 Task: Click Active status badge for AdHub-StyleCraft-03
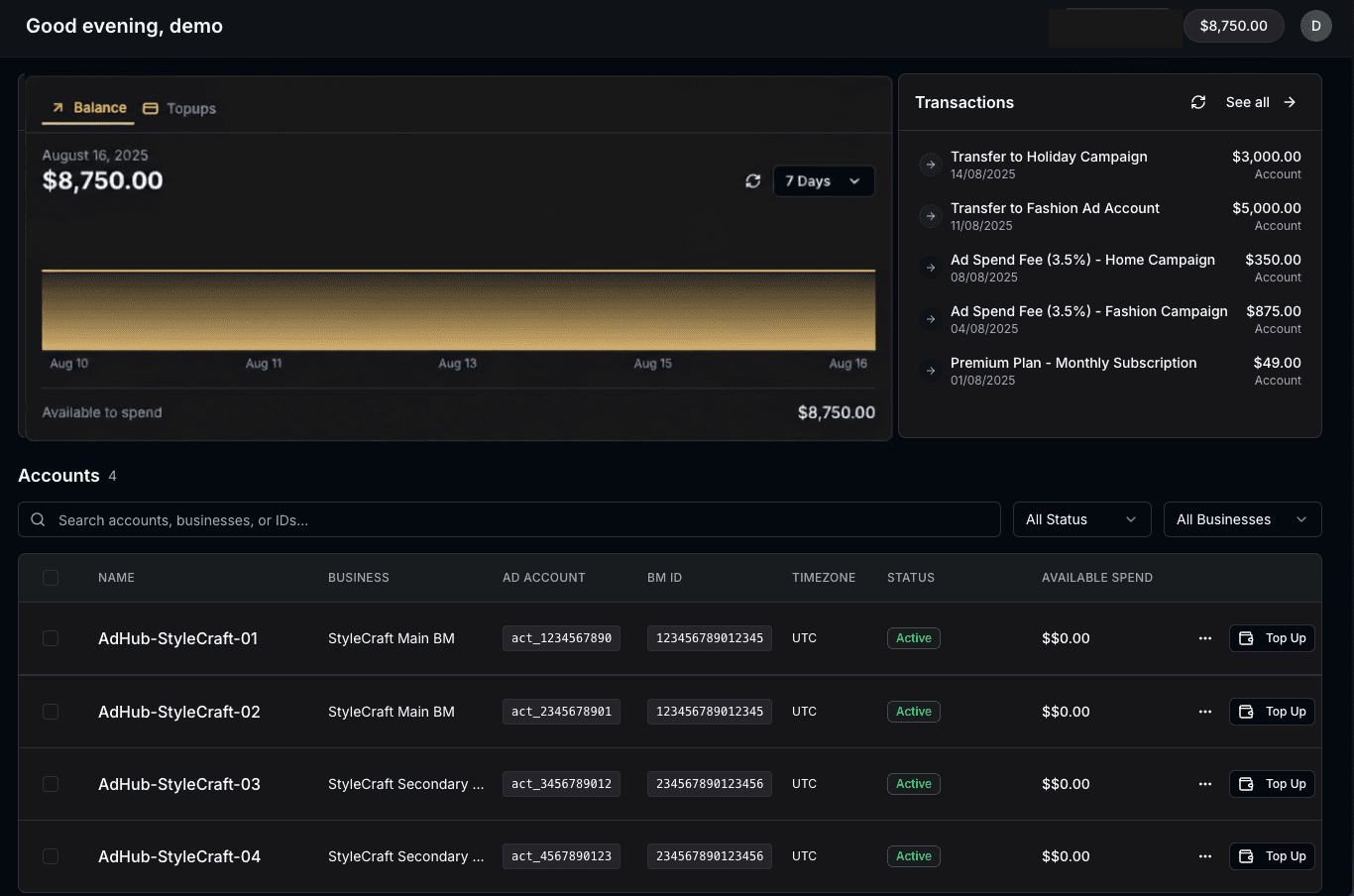click(x=914, y=784)
